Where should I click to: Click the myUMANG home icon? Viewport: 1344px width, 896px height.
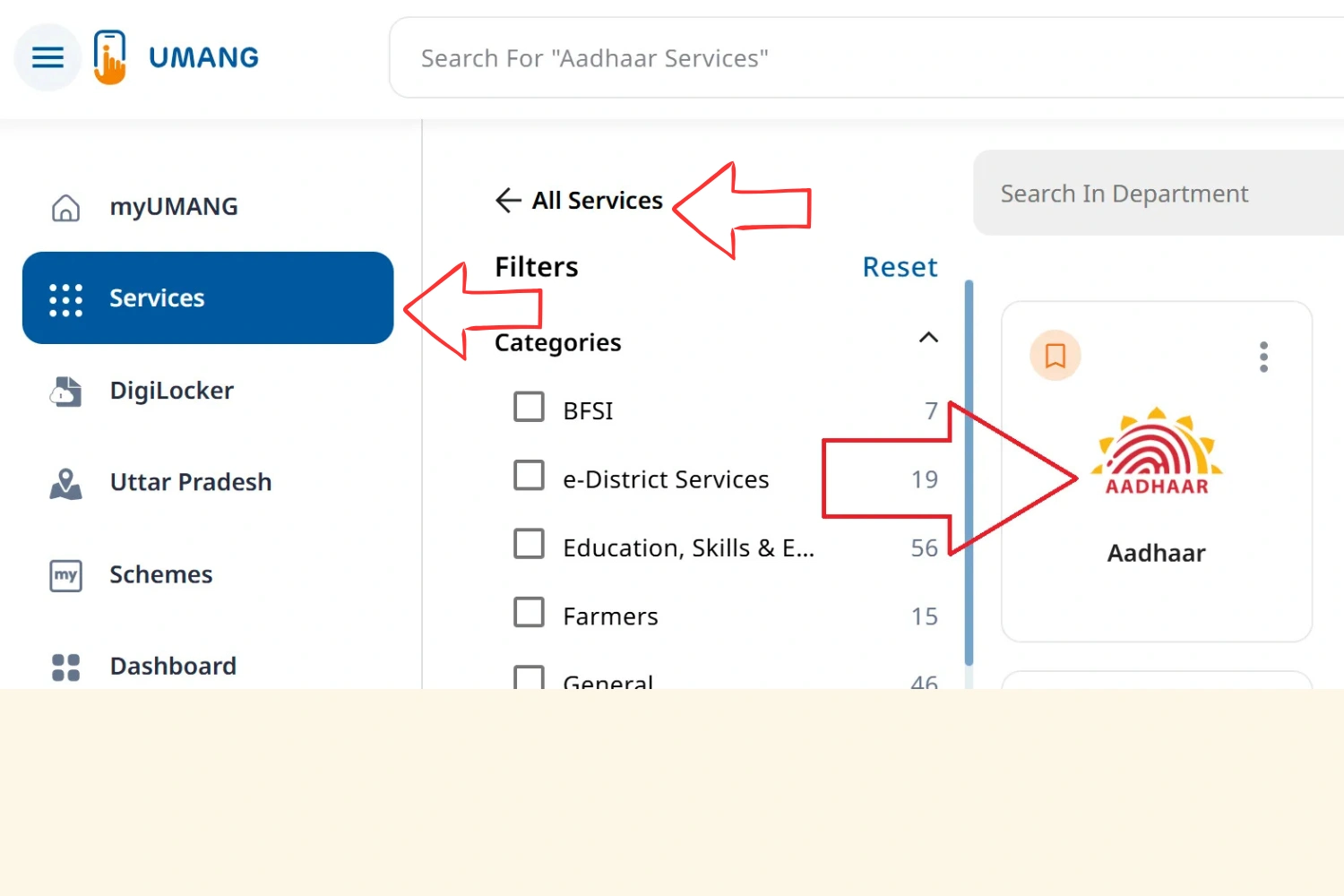65,207
